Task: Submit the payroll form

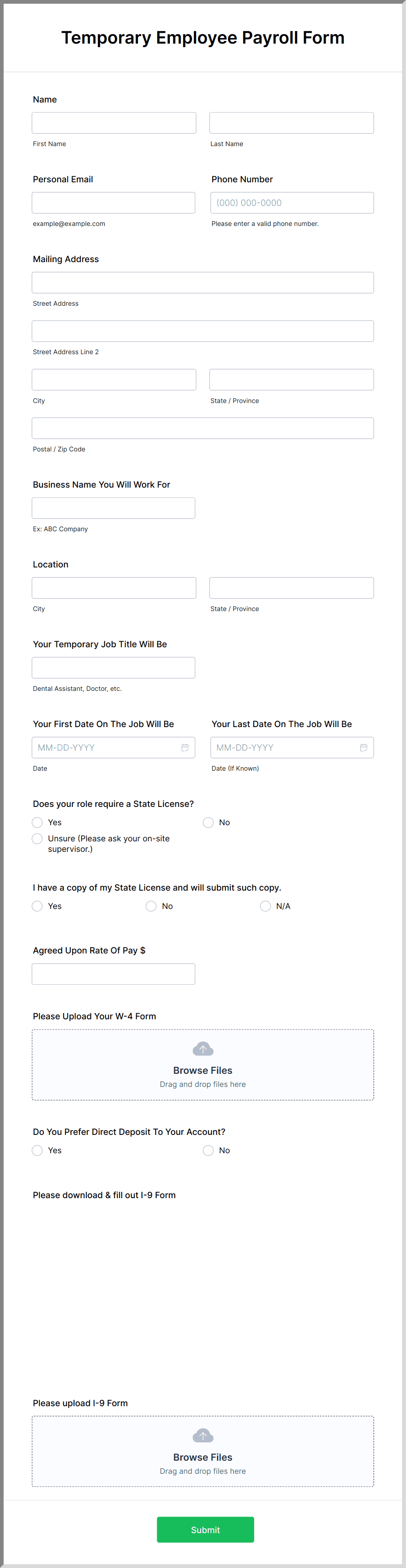Action: point(206,1530)
